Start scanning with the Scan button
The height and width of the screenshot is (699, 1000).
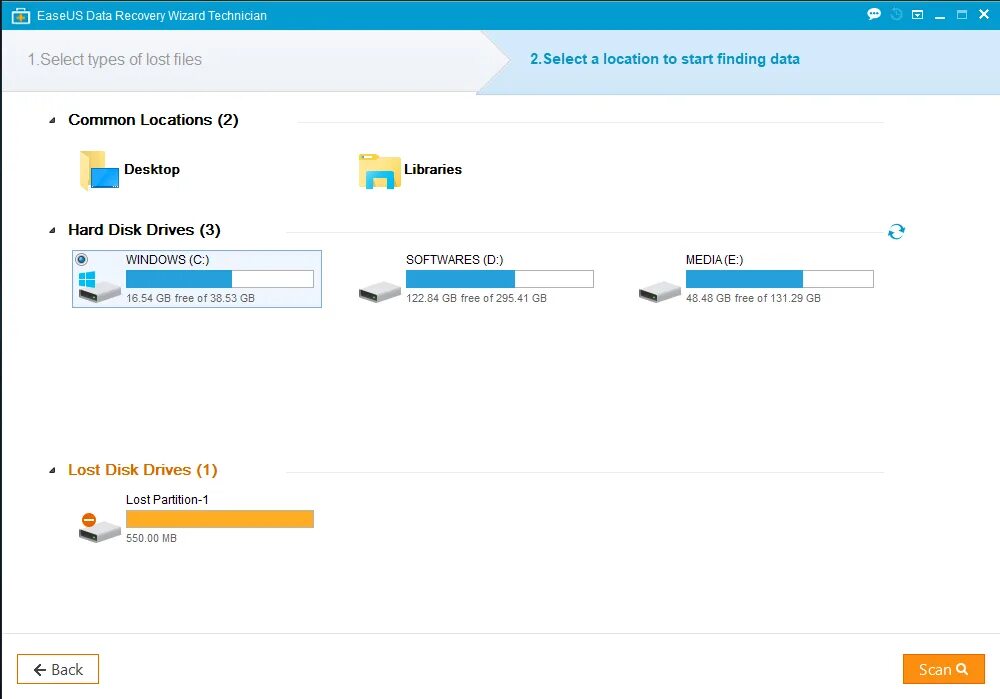click(x=943, y=669)
